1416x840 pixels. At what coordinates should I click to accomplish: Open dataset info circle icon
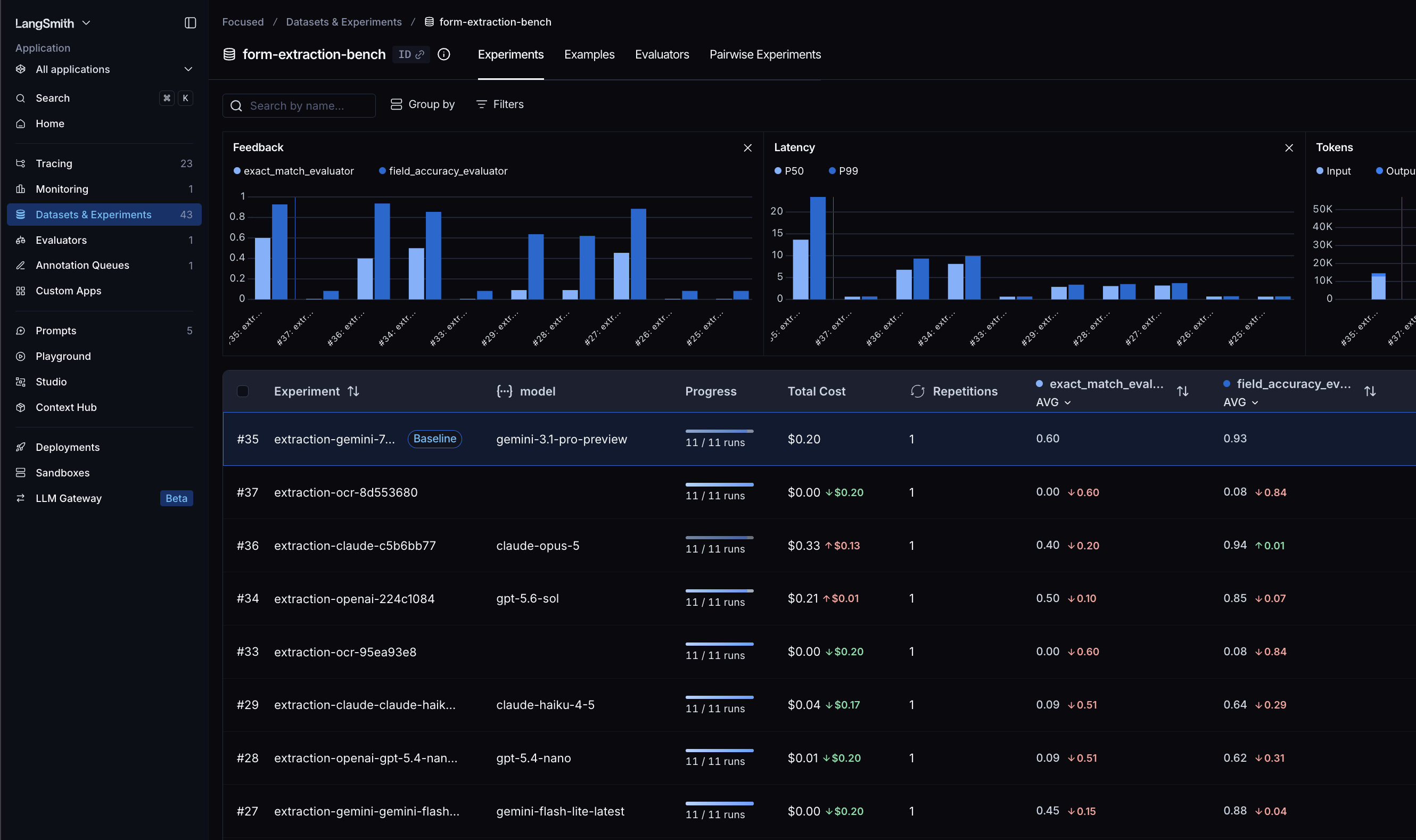tap(444, 54)
